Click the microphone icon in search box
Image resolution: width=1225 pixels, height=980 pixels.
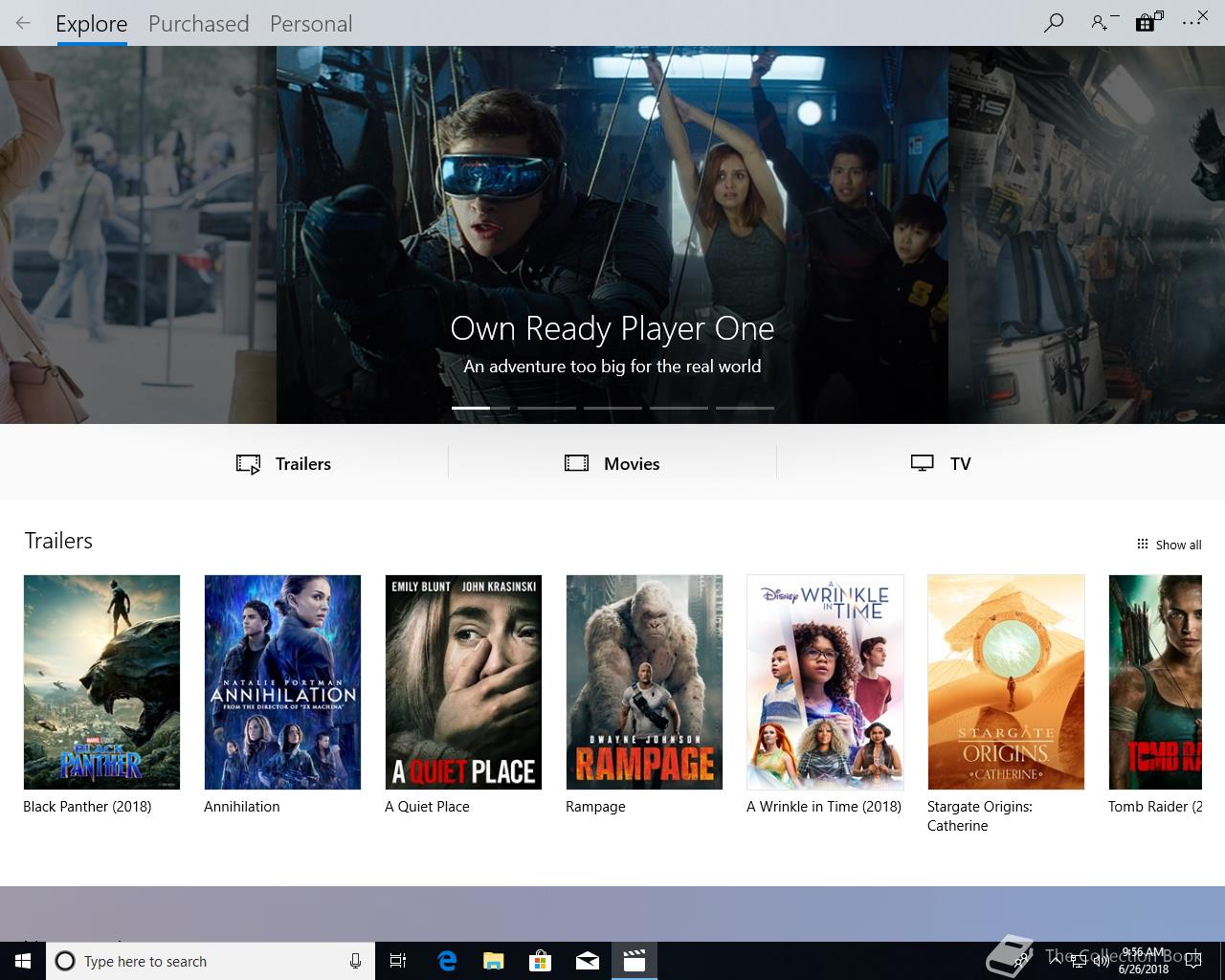[x=355, y=961]
